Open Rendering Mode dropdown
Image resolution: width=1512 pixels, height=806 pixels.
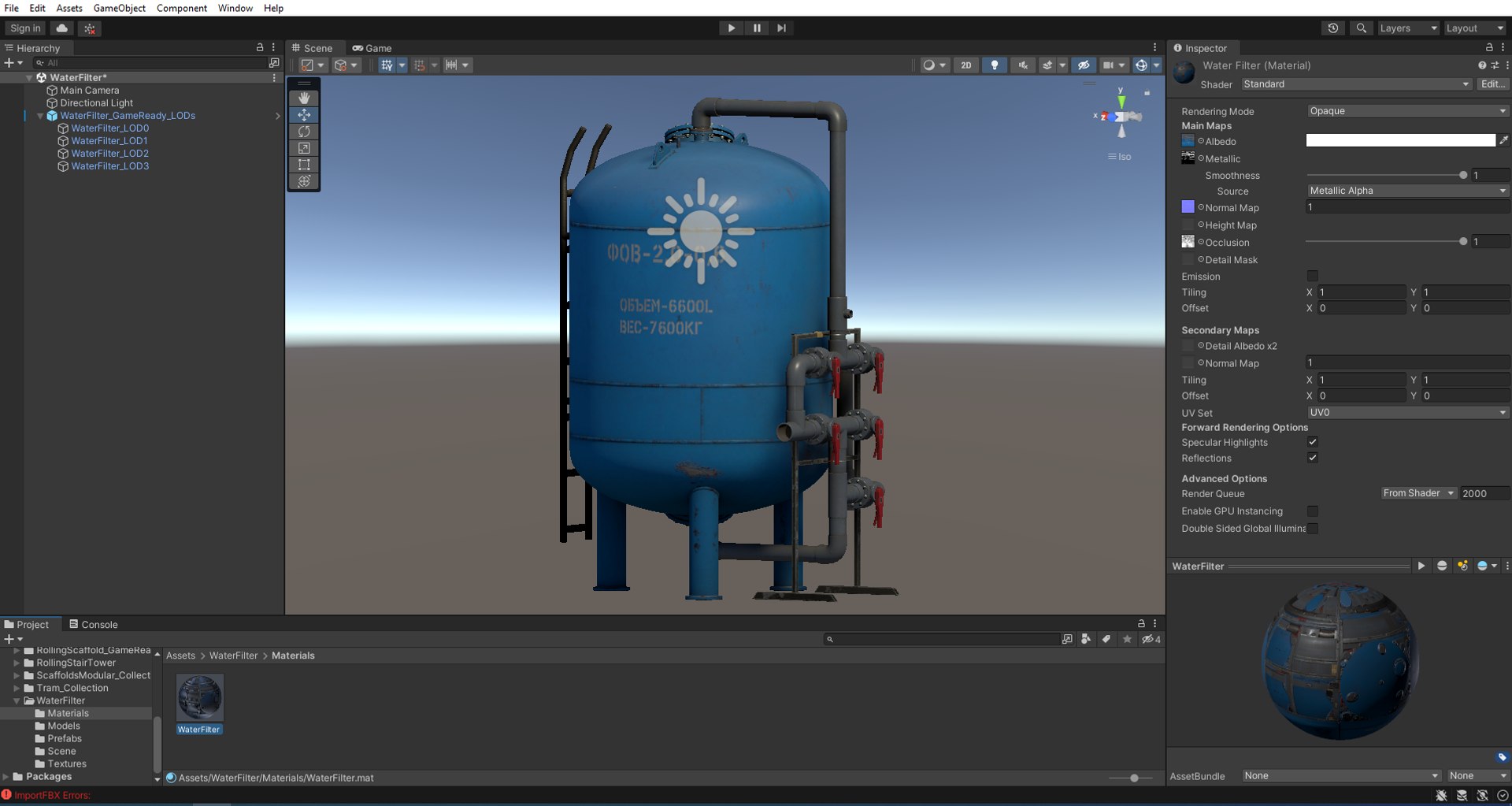tap(1407, 111)
